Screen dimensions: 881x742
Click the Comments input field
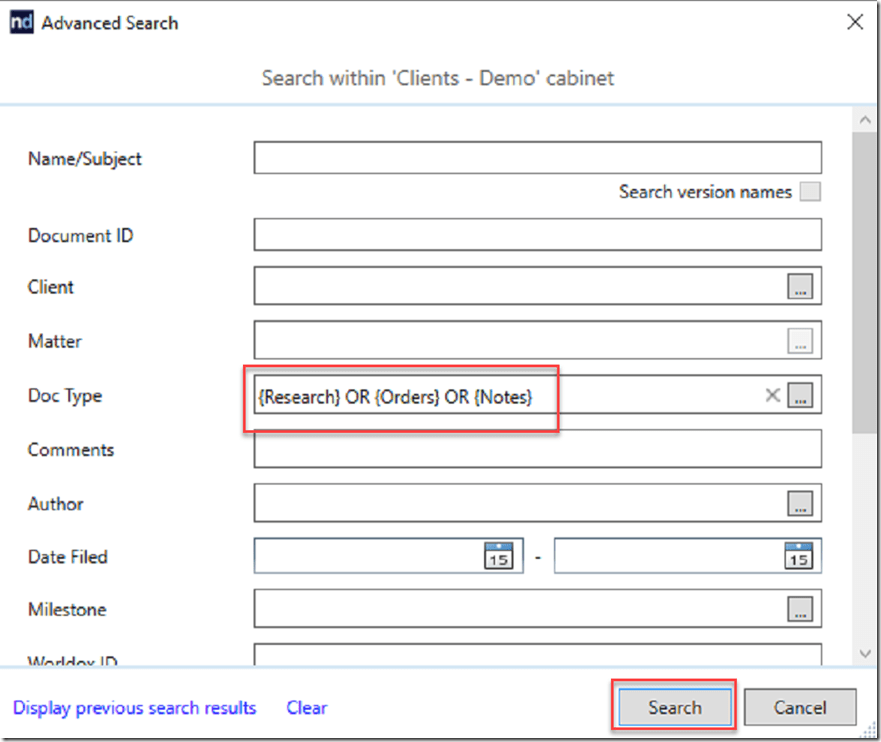coord(537,448)
